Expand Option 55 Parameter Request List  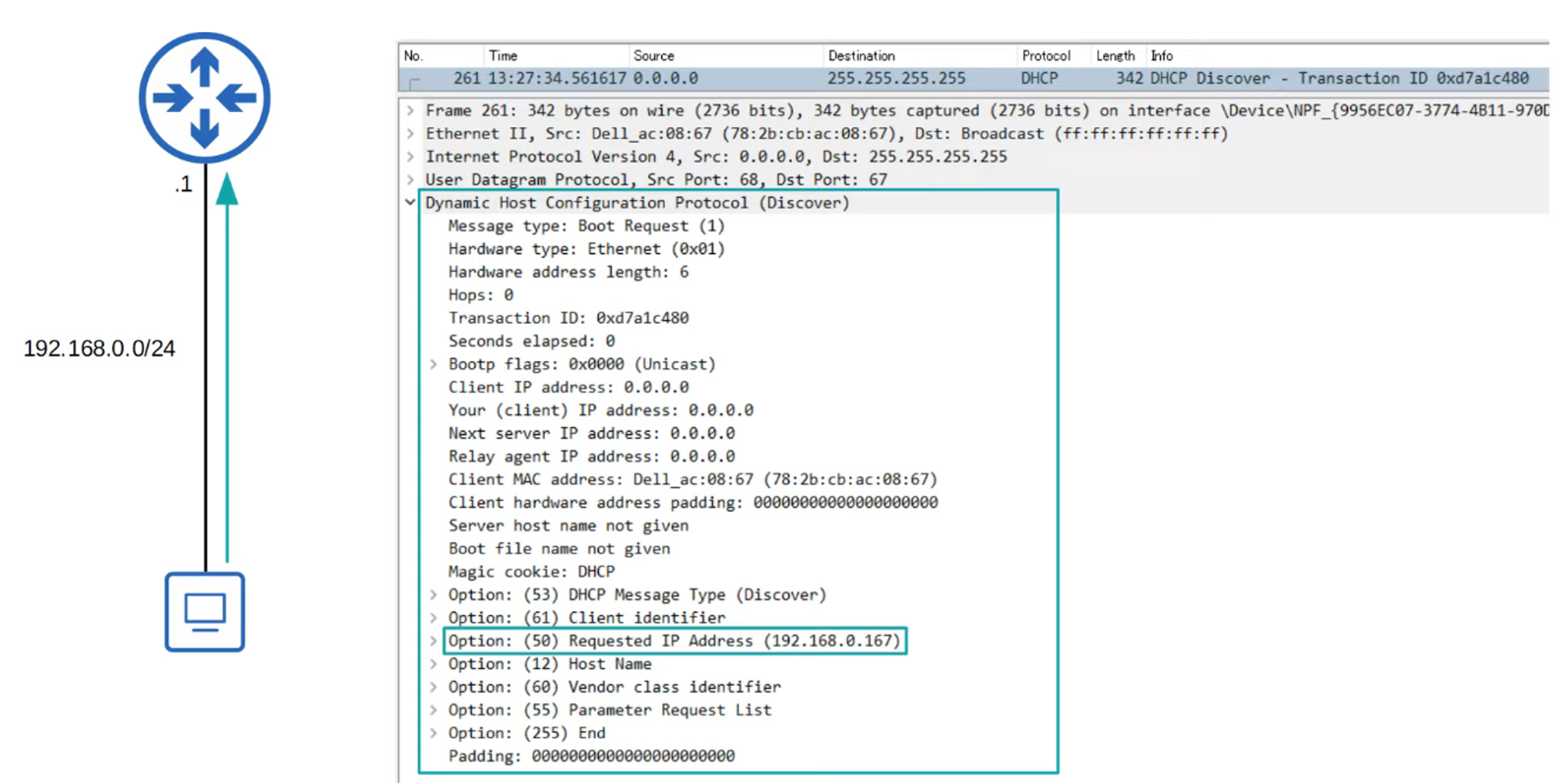(x=434, y=710)
